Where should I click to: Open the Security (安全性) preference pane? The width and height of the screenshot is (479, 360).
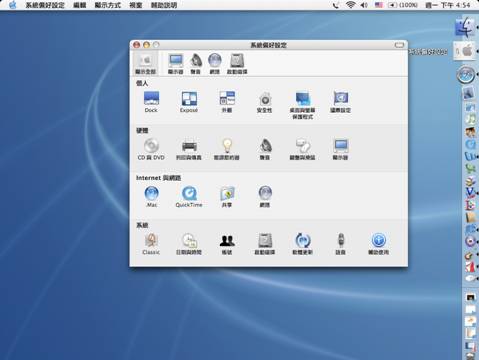pyautogui.click(x=265, y=101)
